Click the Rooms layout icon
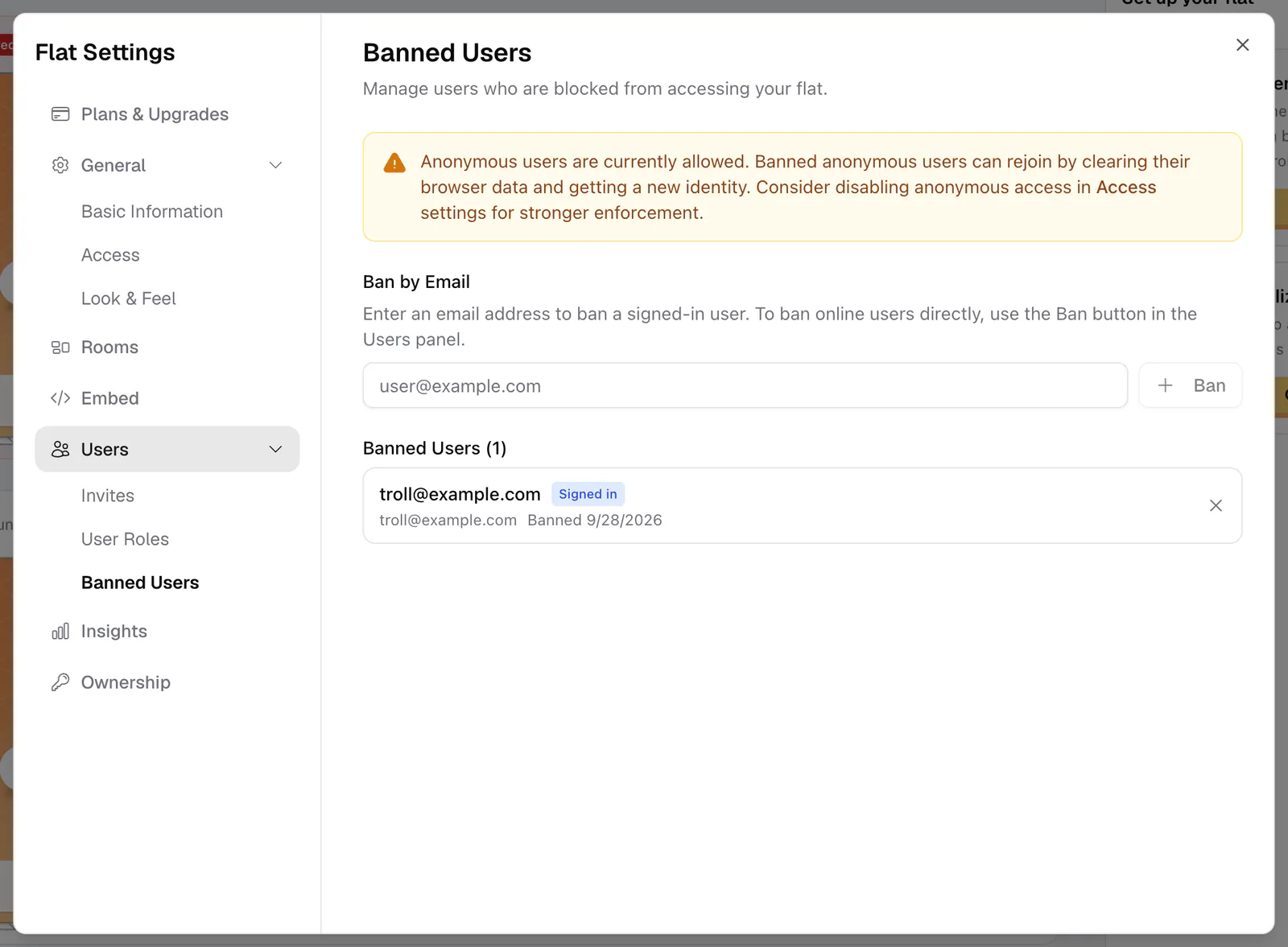 coord(60,348)
